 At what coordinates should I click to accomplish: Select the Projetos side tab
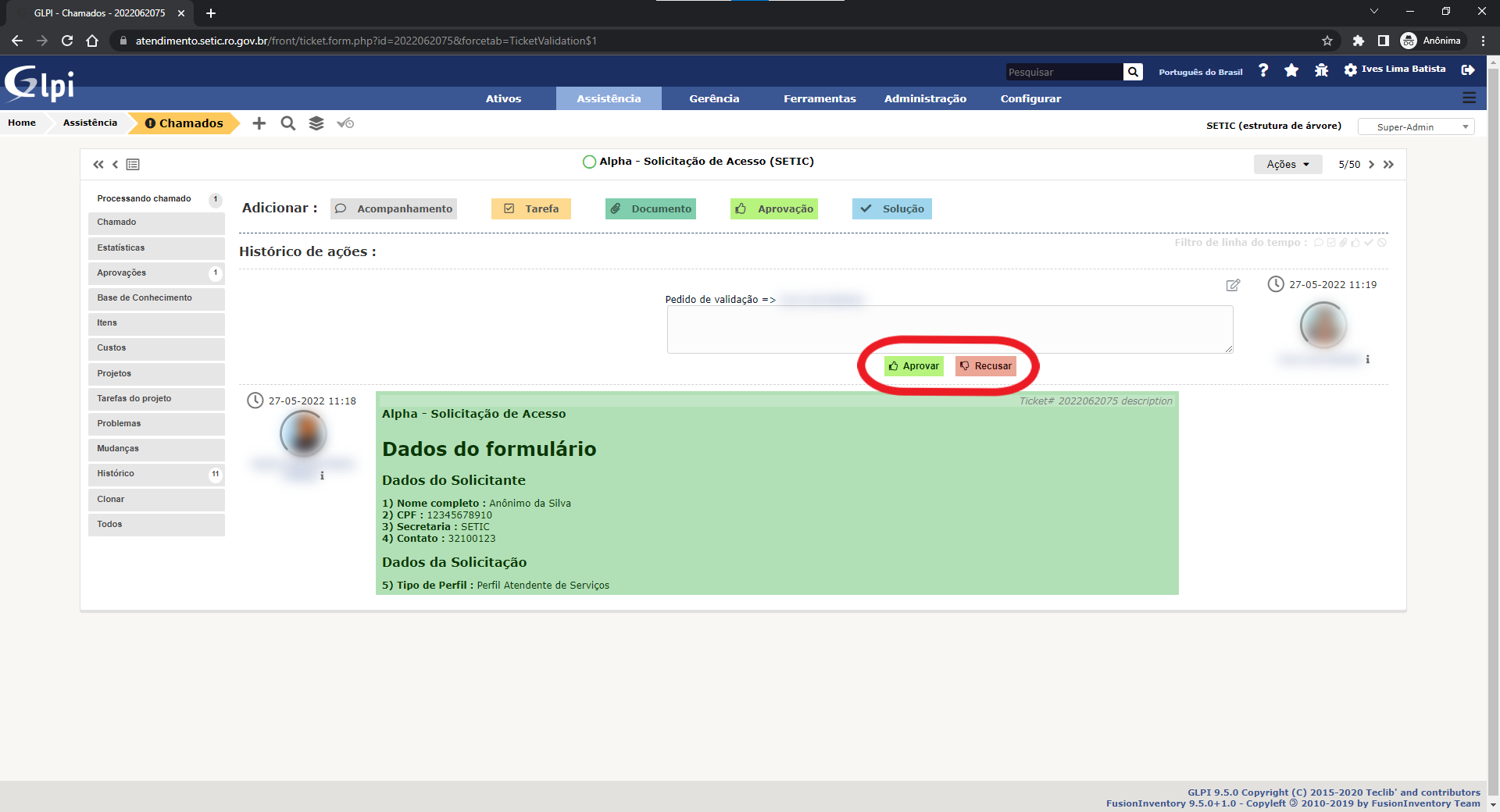[x=156, y=374]
